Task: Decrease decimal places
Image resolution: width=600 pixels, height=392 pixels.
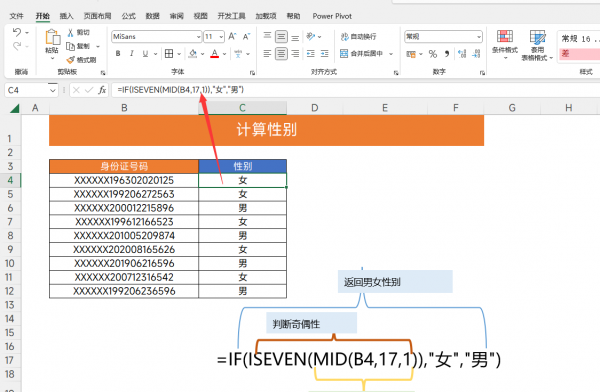Action: [476, 54]
